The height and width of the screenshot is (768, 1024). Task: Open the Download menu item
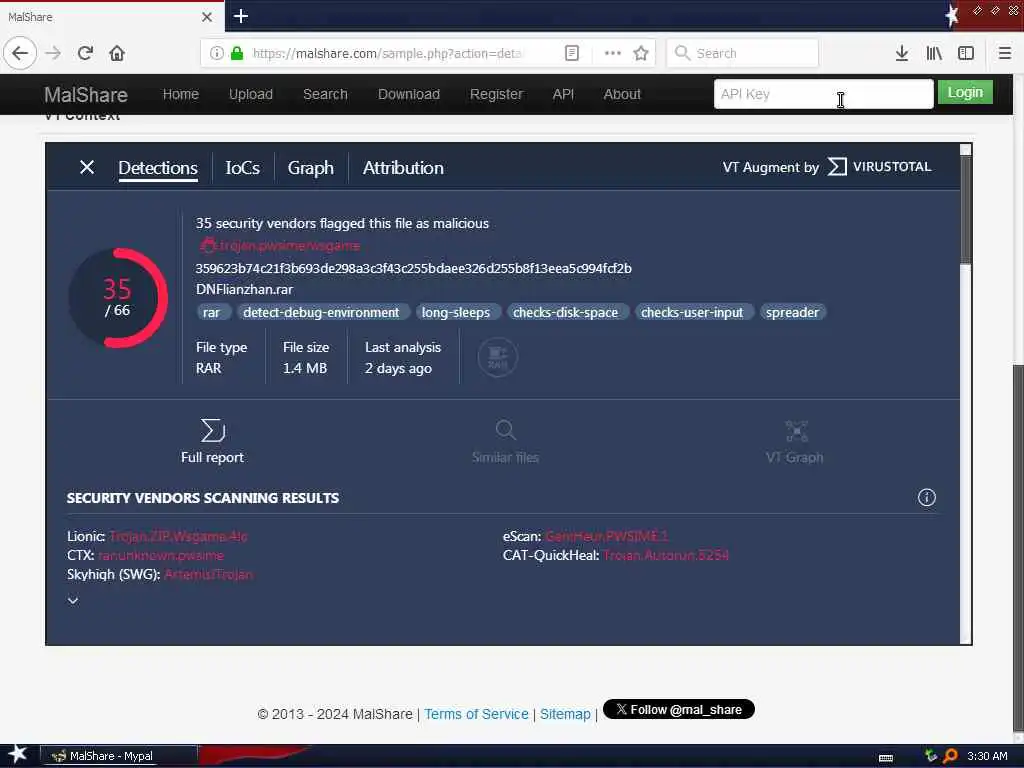[409, 94]
